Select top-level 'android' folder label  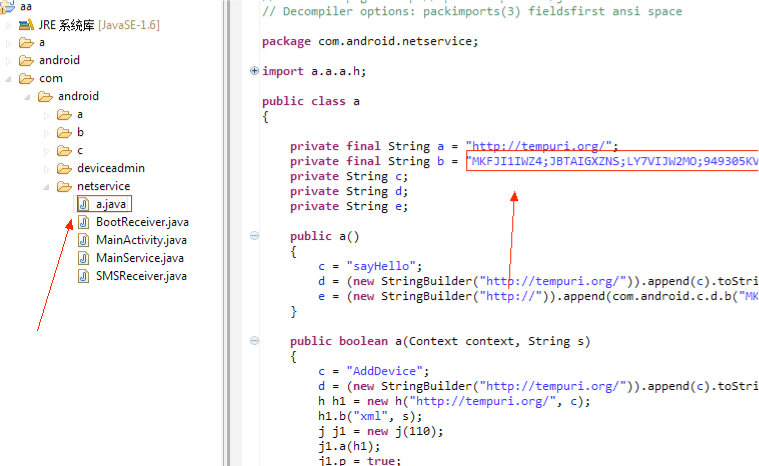(59, 60)
